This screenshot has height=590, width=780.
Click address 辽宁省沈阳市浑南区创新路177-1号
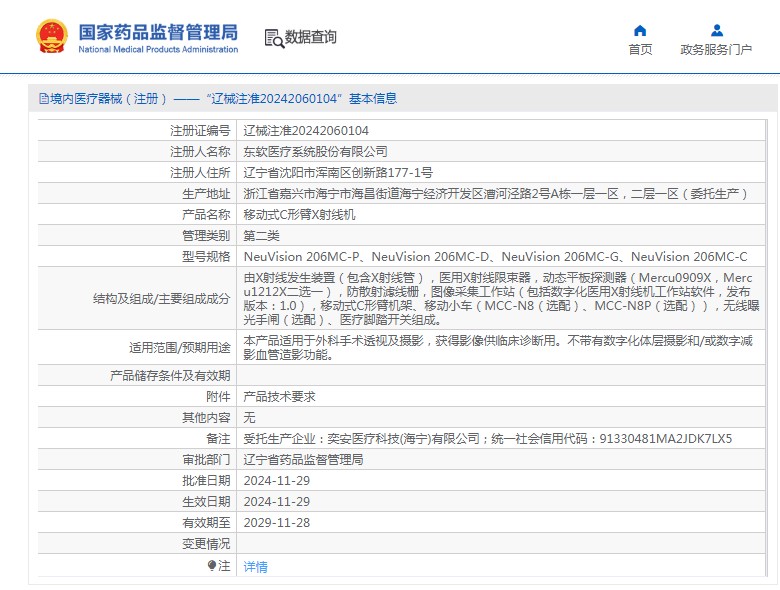pyautogui.click(x=338, y=173)
